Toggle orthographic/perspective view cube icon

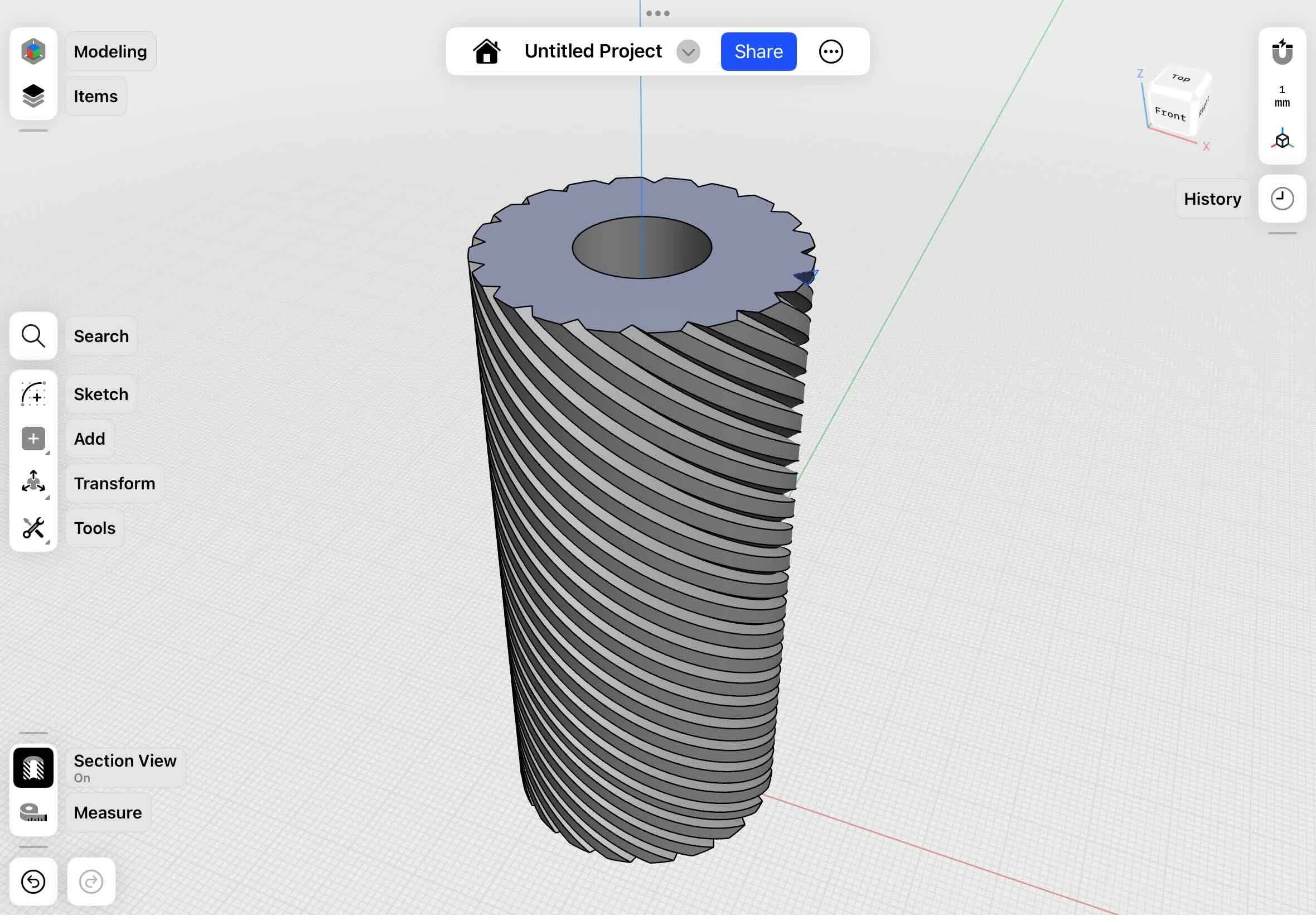coord(1281,139)
